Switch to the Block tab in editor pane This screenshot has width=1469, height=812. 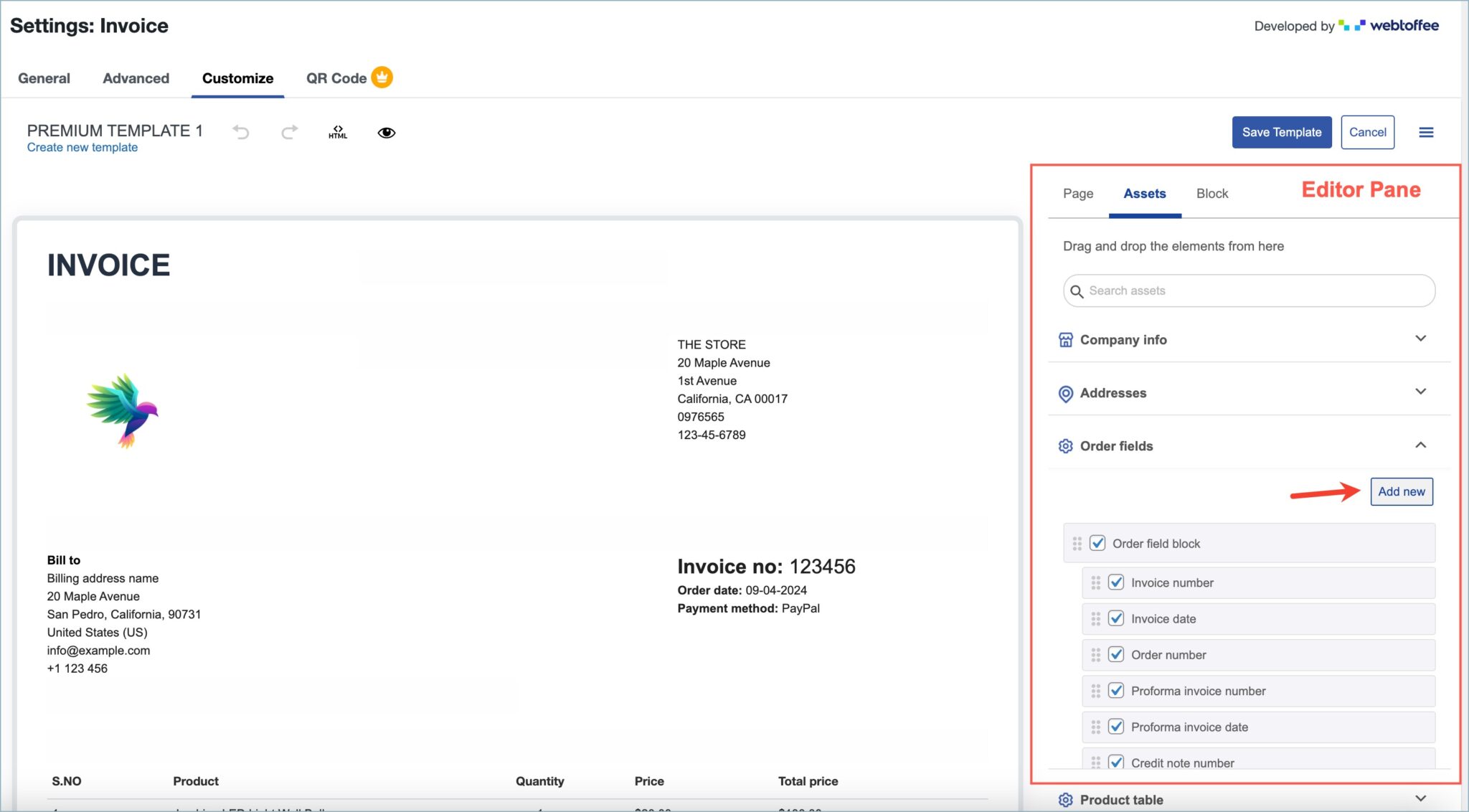tap(1212, 194)
